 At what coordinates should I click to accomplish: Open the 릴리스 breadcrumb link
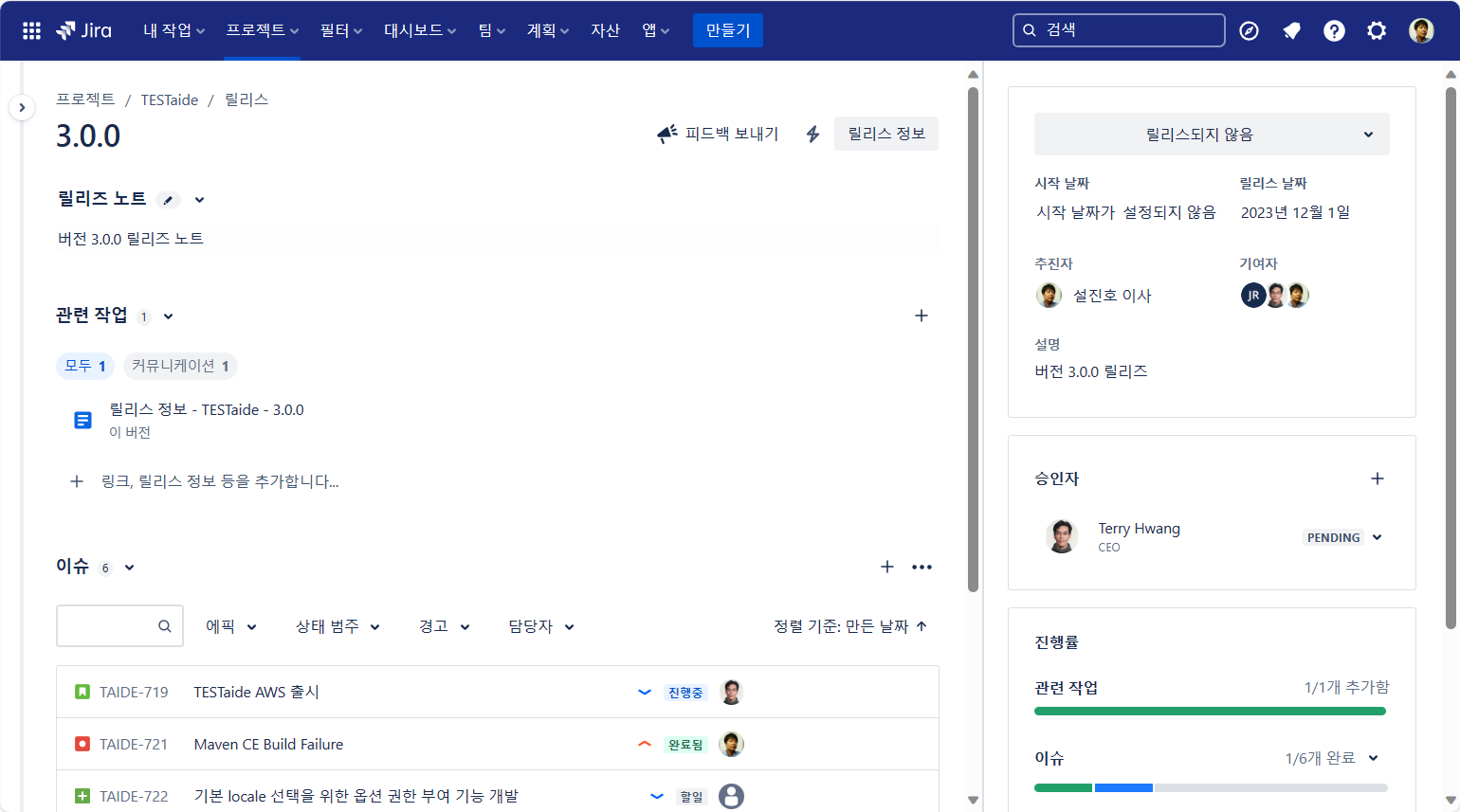click(x=246, y=99)
